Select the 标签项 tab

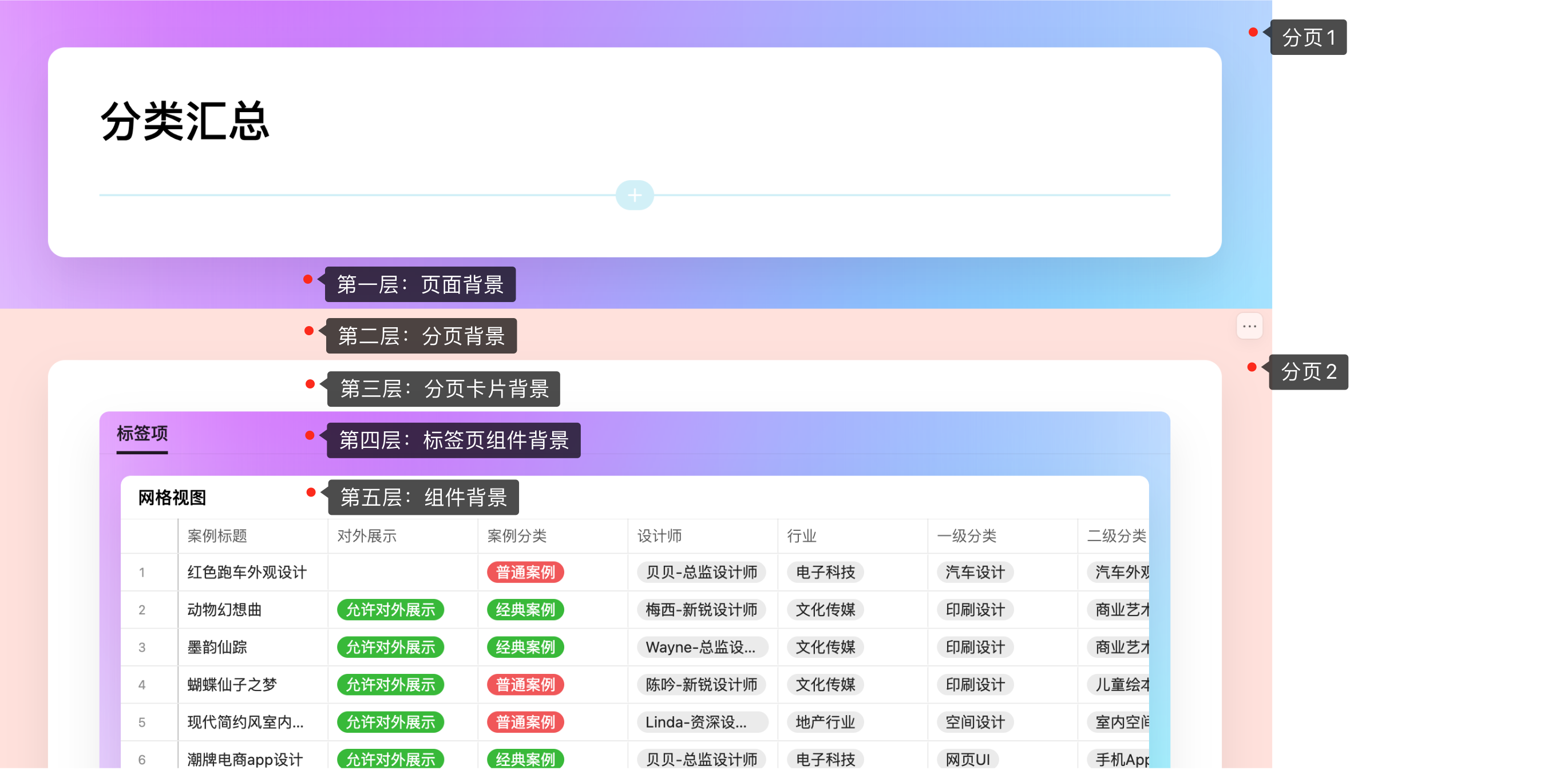pyautogui.click(x=142, y=434)
